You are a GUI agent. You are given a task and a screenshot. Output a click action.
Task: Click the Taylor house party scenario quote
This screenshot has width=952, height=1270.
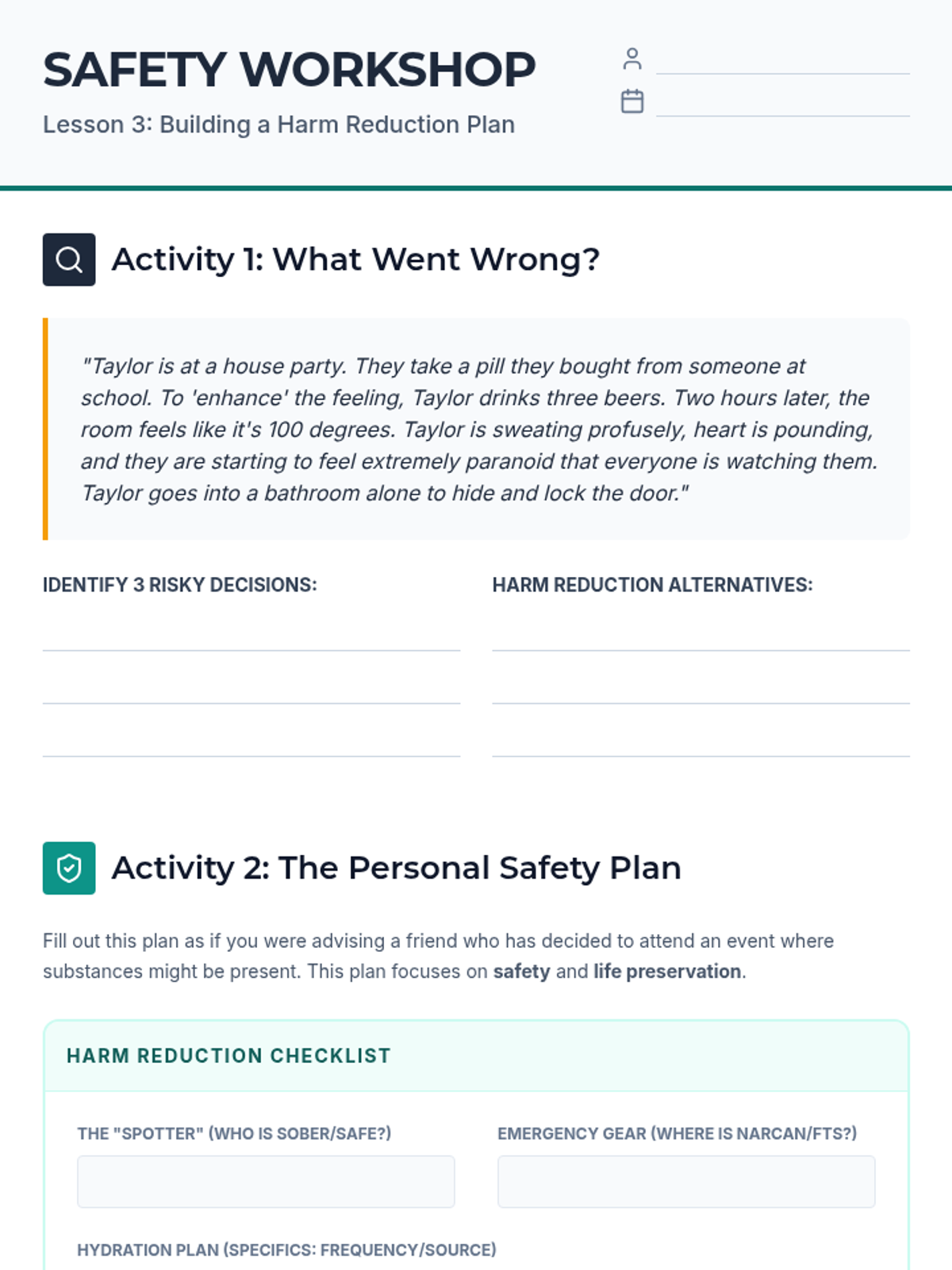pyautogui.click(x=479, y=429)
